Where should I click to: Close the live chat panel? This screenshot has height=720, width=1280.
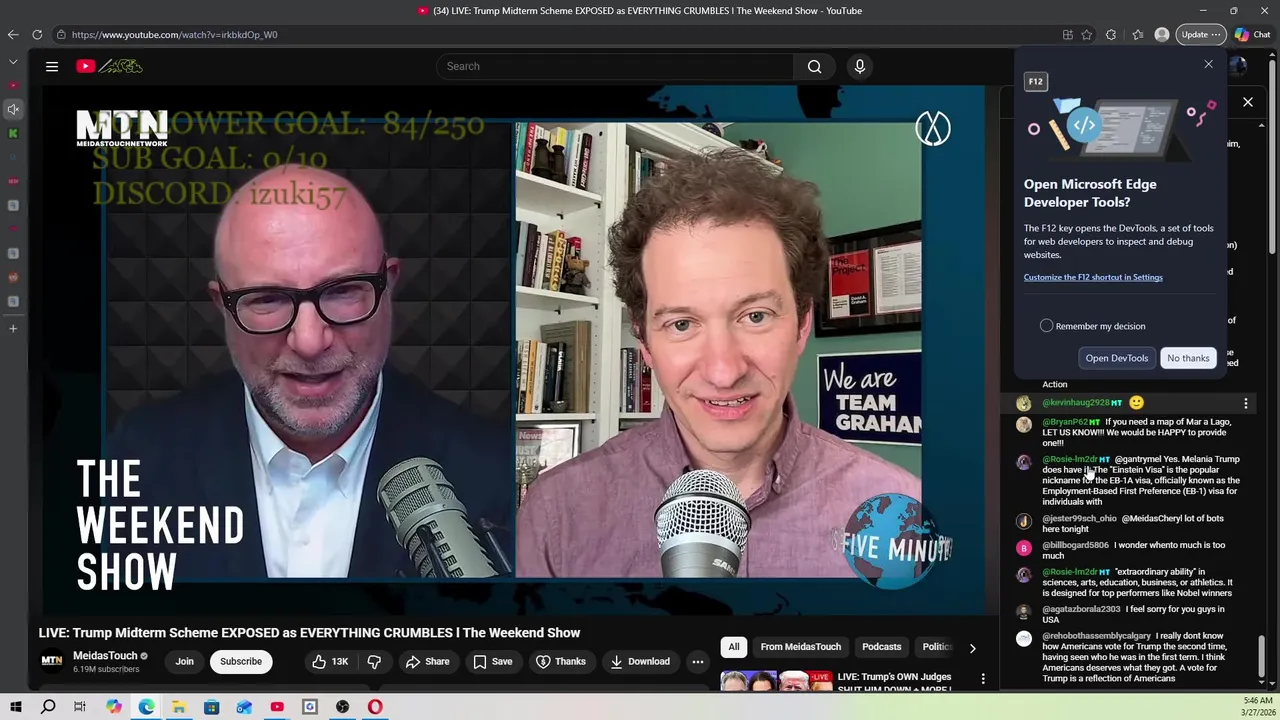[x=1248, y=102]
